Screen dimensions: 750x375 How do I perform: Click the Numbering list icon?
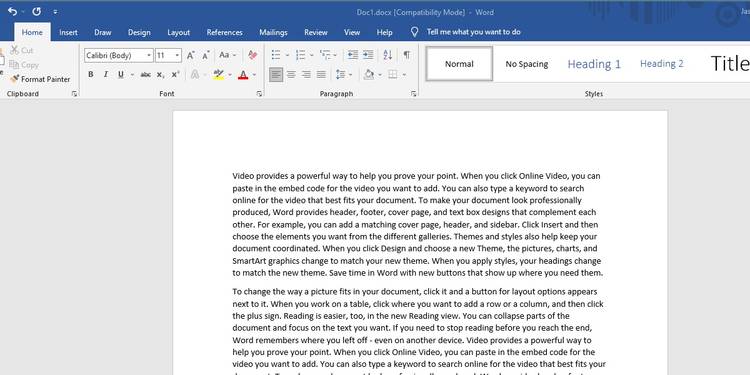point(300,55)
